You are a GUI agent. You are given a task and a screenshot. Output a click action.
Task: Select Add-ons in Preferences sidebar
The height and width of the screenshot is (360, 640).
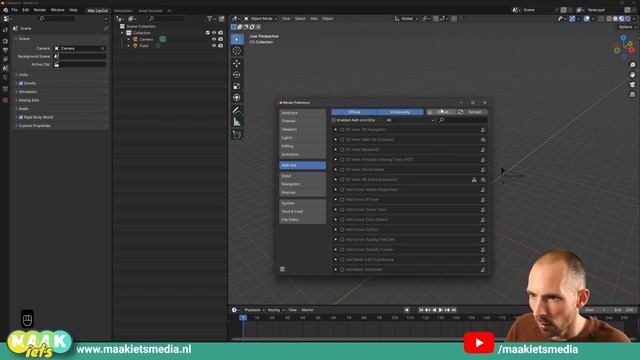pos(302,165)
